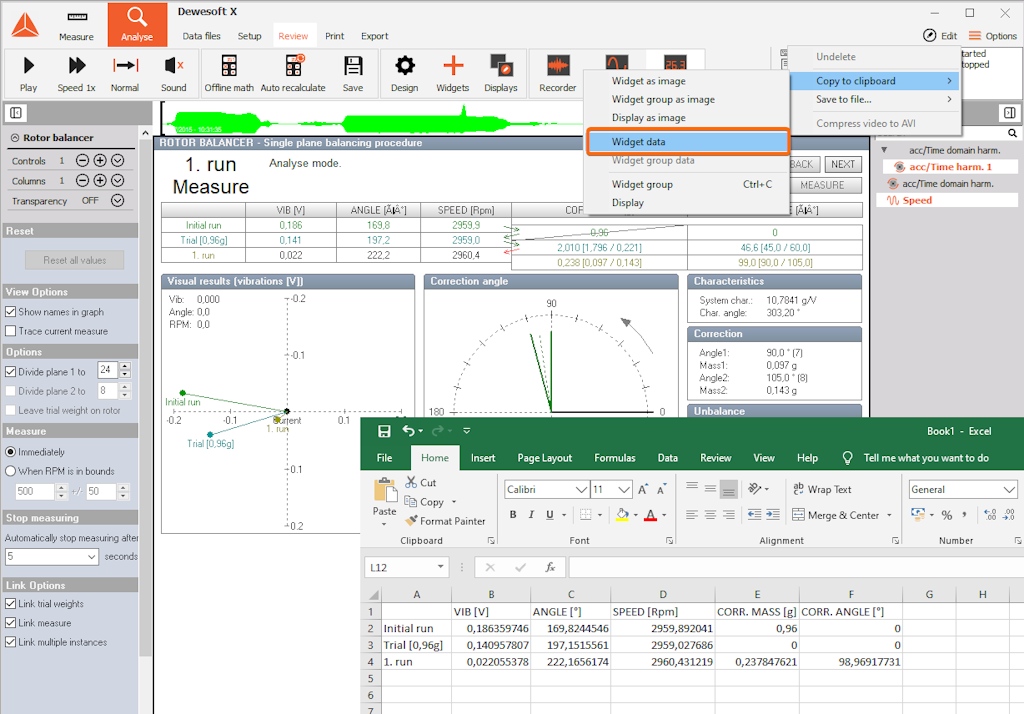1024x714 pixels.
Task: Open Offline math
Action: [x=229, y=73]
